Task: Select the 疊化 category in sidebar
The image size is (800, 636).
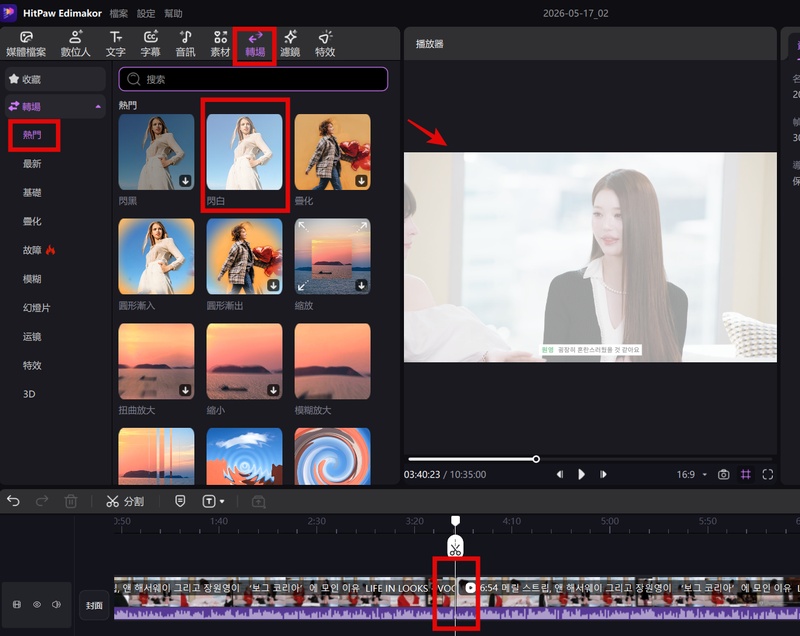Action: click(x=32, y=221)
